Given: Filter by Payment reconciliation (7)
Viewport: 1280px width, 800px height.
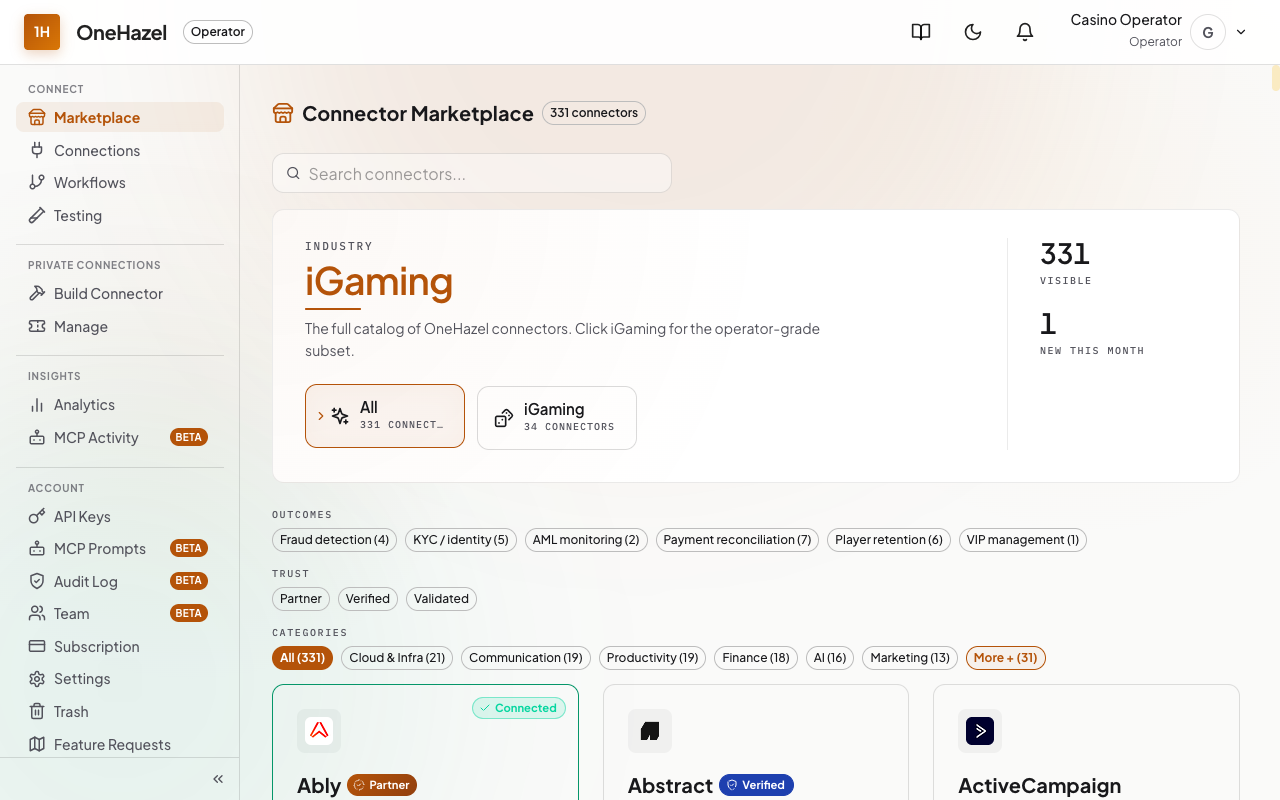Looking at the screenshot, I should coord(738,540).
